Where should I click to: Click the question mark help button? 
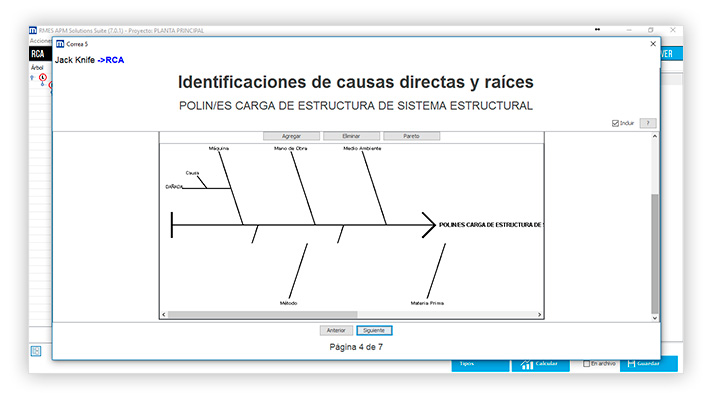coord(648,123)
